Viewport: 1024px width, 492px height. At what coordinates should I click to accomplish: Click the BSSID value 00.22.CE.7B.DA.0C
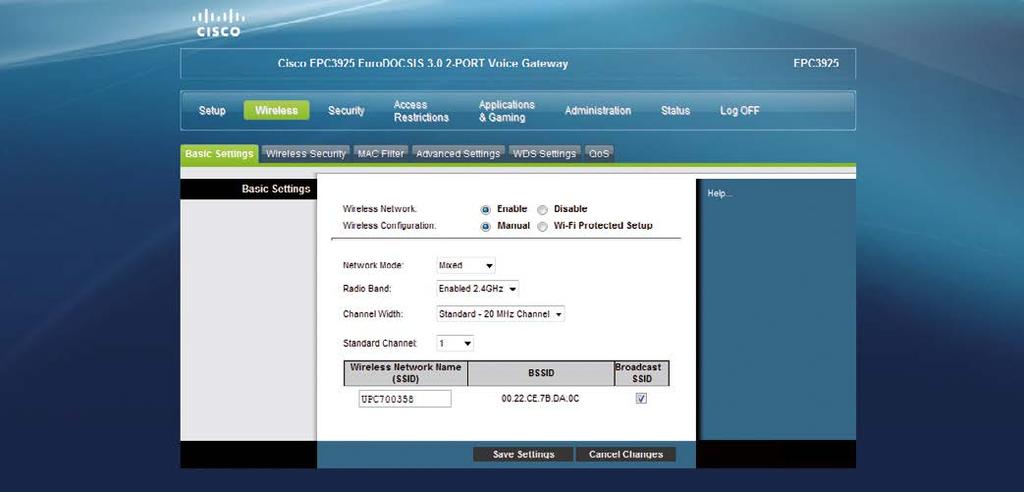pyautogui.click(x=540, y=399)
